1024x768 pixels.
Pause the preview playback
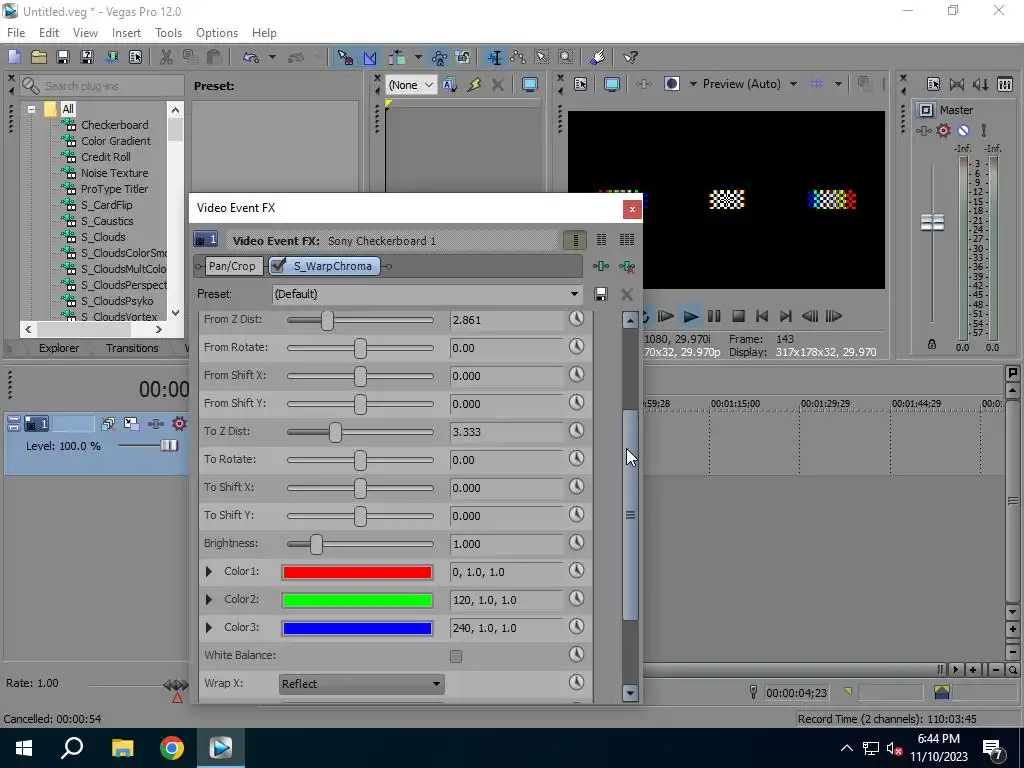(x=714, y=316)
